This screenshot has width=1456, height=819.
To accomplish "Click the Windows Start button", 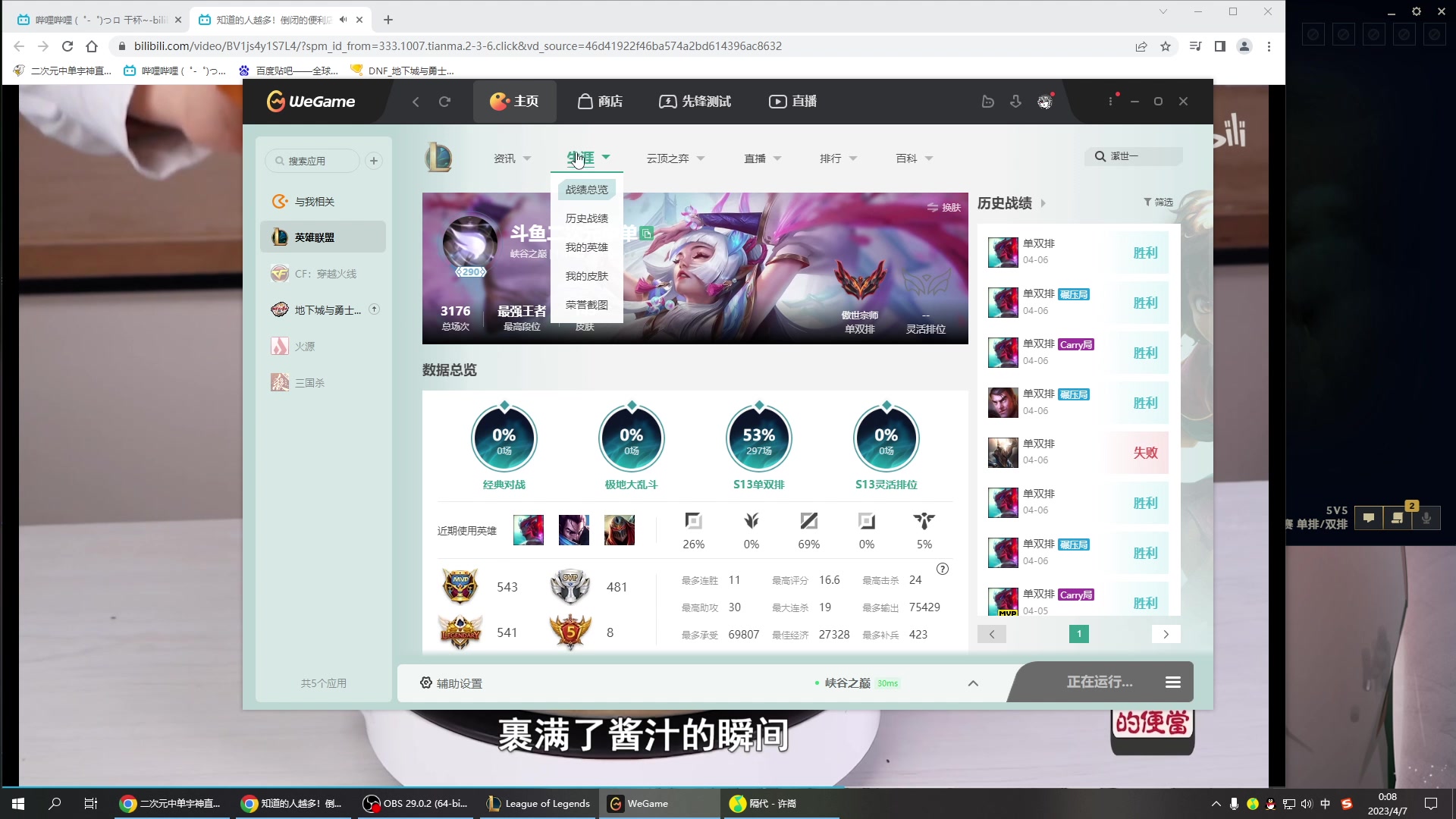I will click(x=18, y=804).
